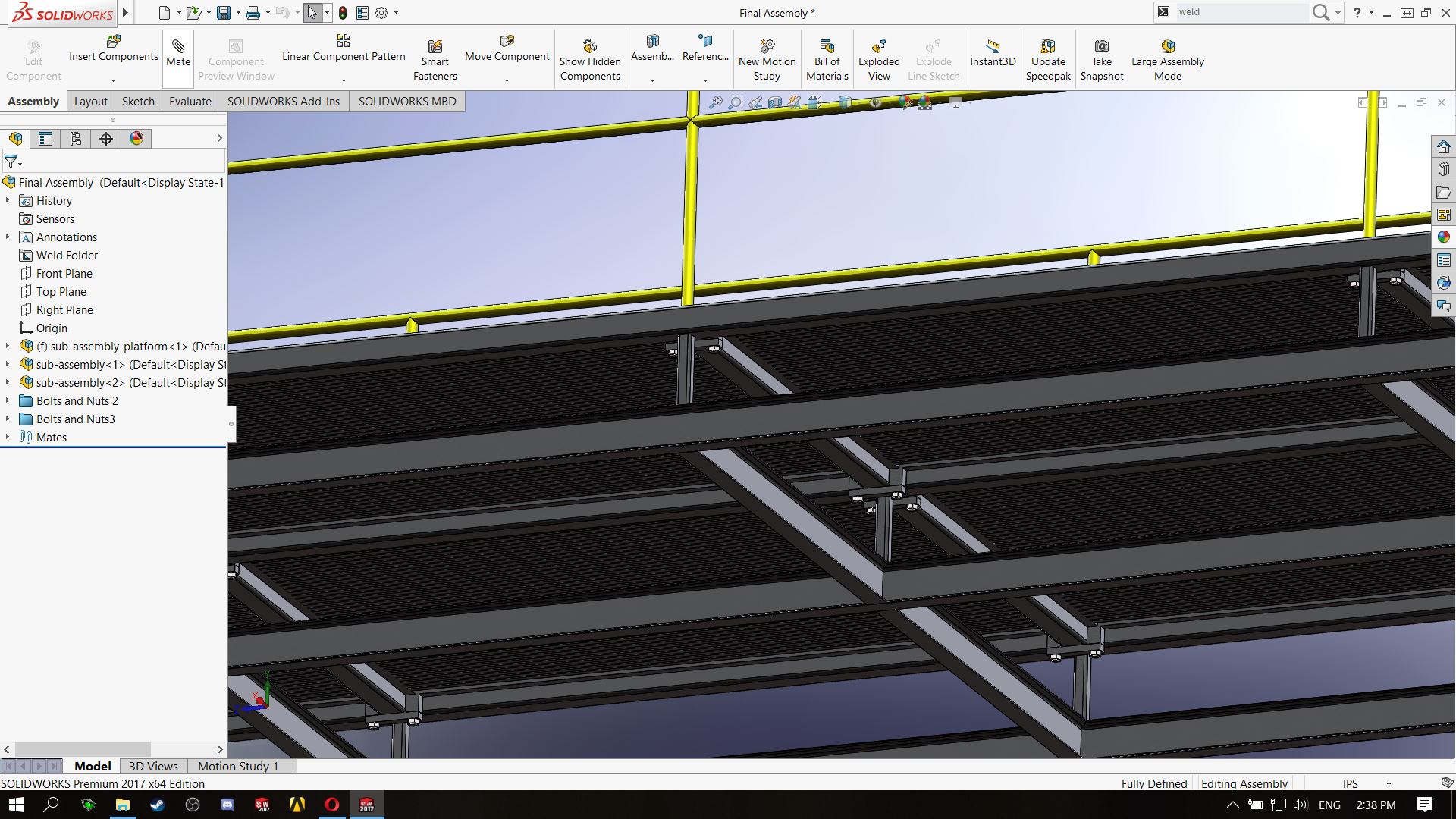Click Take Snapshot icon

click(1101, 60)
